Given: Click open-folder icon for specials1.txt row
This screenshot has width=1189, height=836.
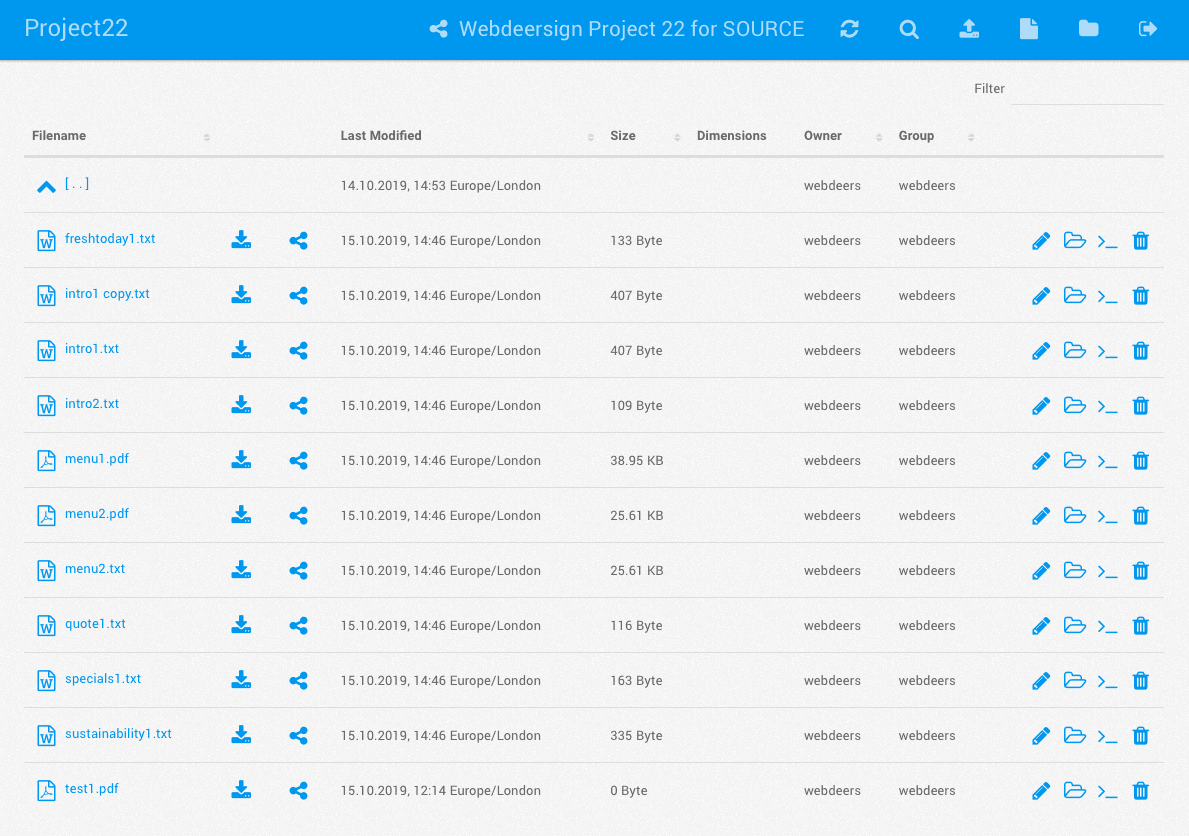Looking at the screenshot, I should click(x=1074, y=681).
